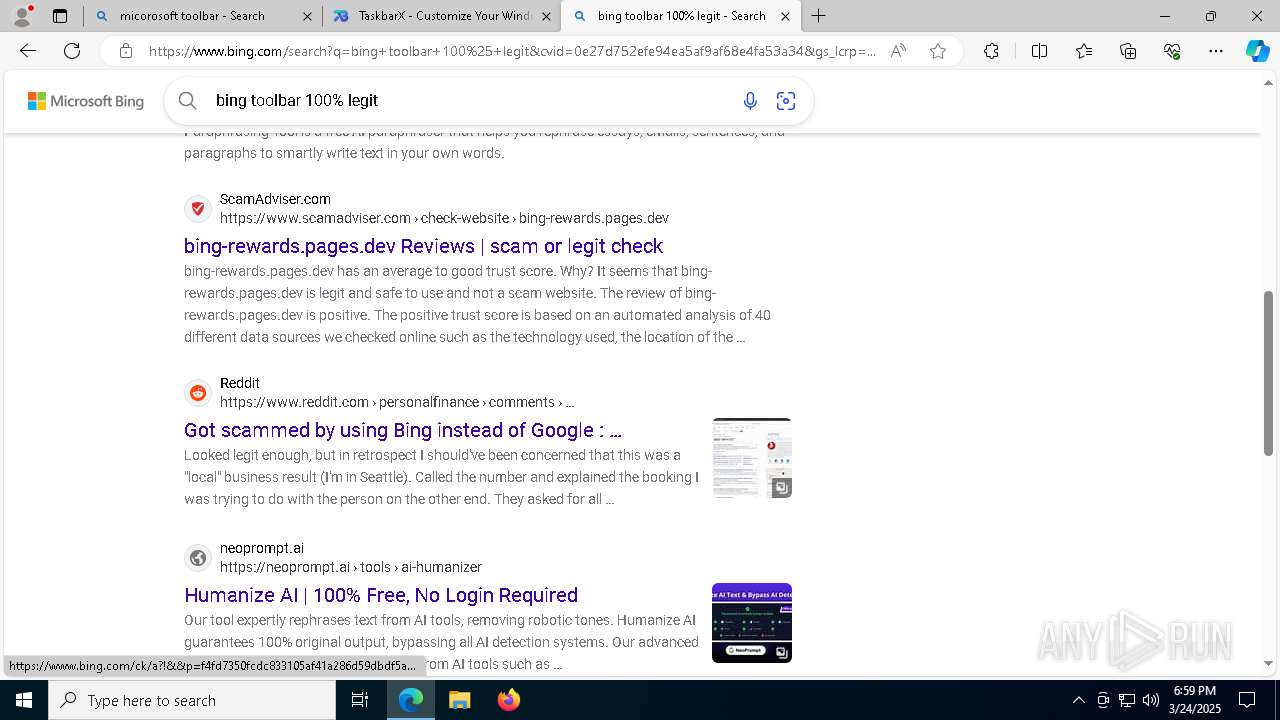Show hidden system tray icons

click(x=1078, y=700)
